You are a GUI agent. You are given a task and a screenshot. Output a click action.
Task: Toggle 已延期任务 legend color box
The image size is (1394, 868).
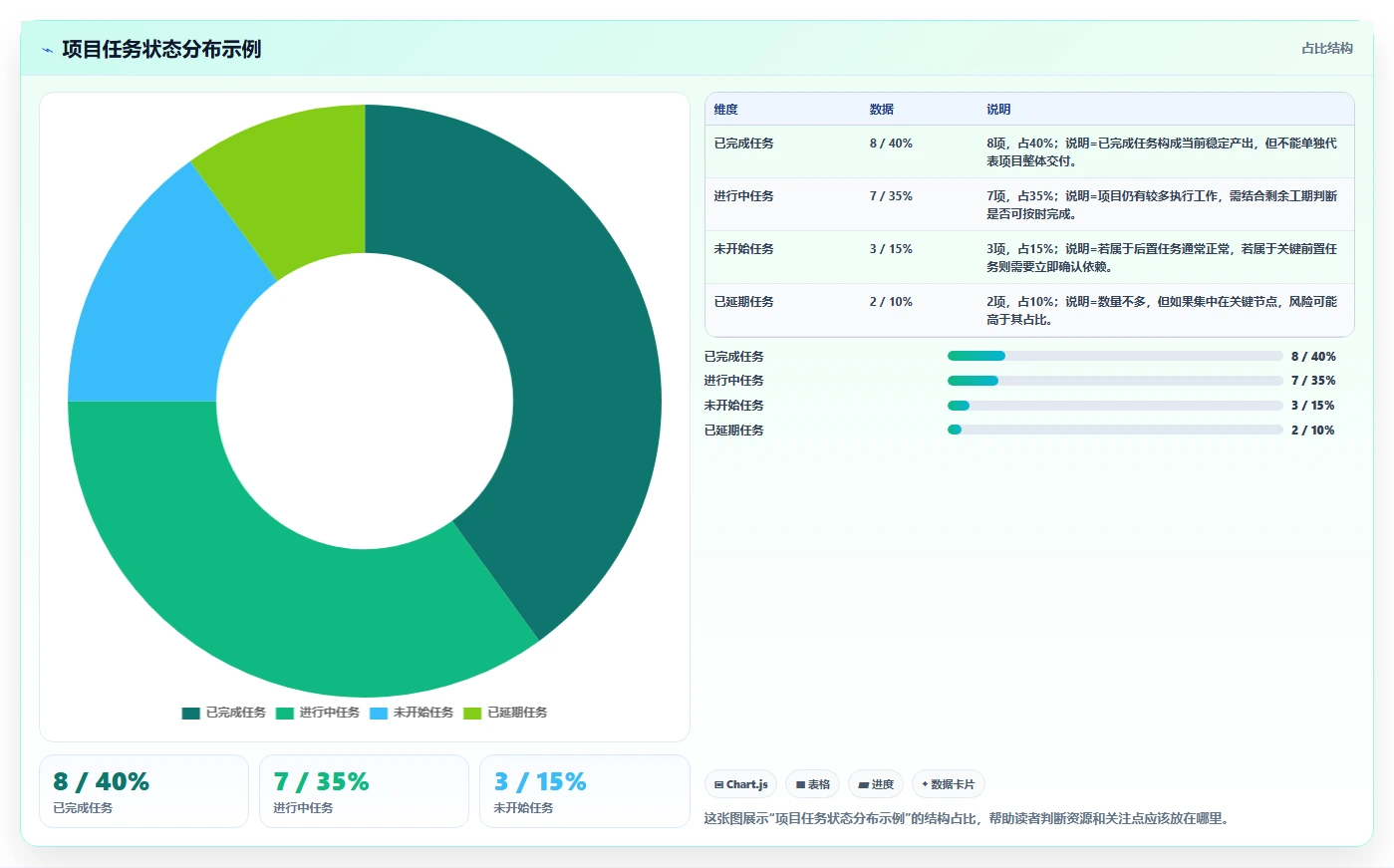pyautogui.click(x=472, y=713)
